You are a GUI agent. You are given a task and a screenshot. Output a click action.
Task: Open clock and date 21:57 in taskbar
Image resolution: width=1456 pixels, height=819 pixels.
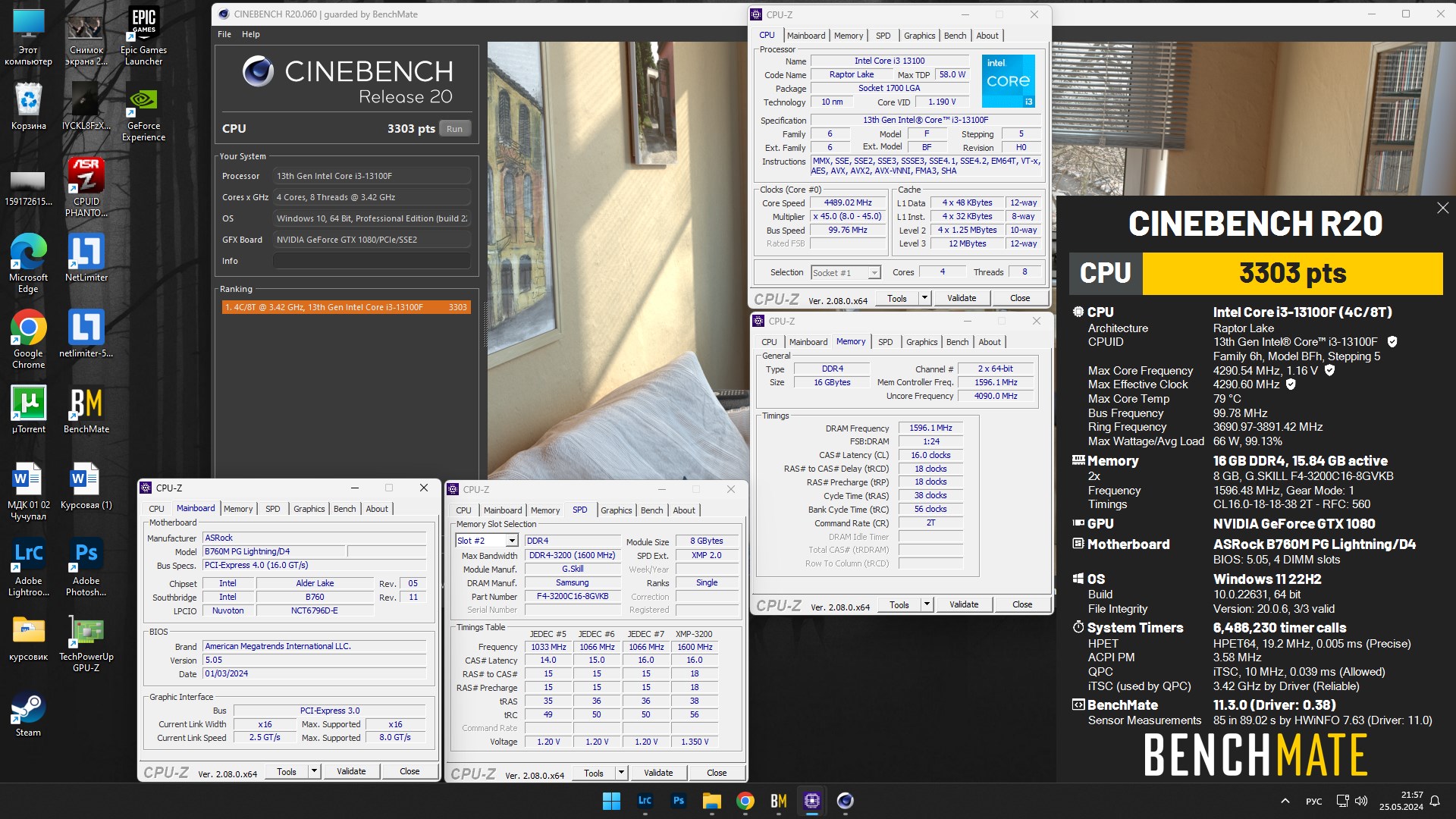[1401, 801]
